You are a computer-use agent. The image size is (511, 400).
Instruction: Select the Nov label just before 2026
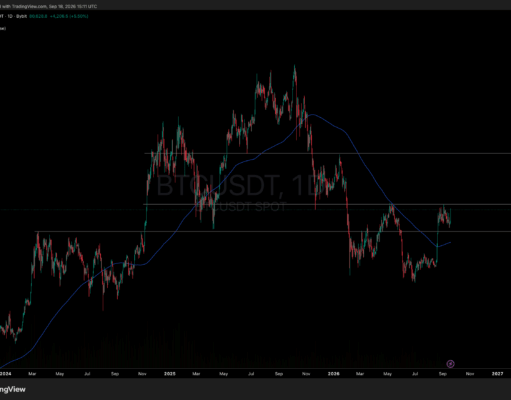306,374
